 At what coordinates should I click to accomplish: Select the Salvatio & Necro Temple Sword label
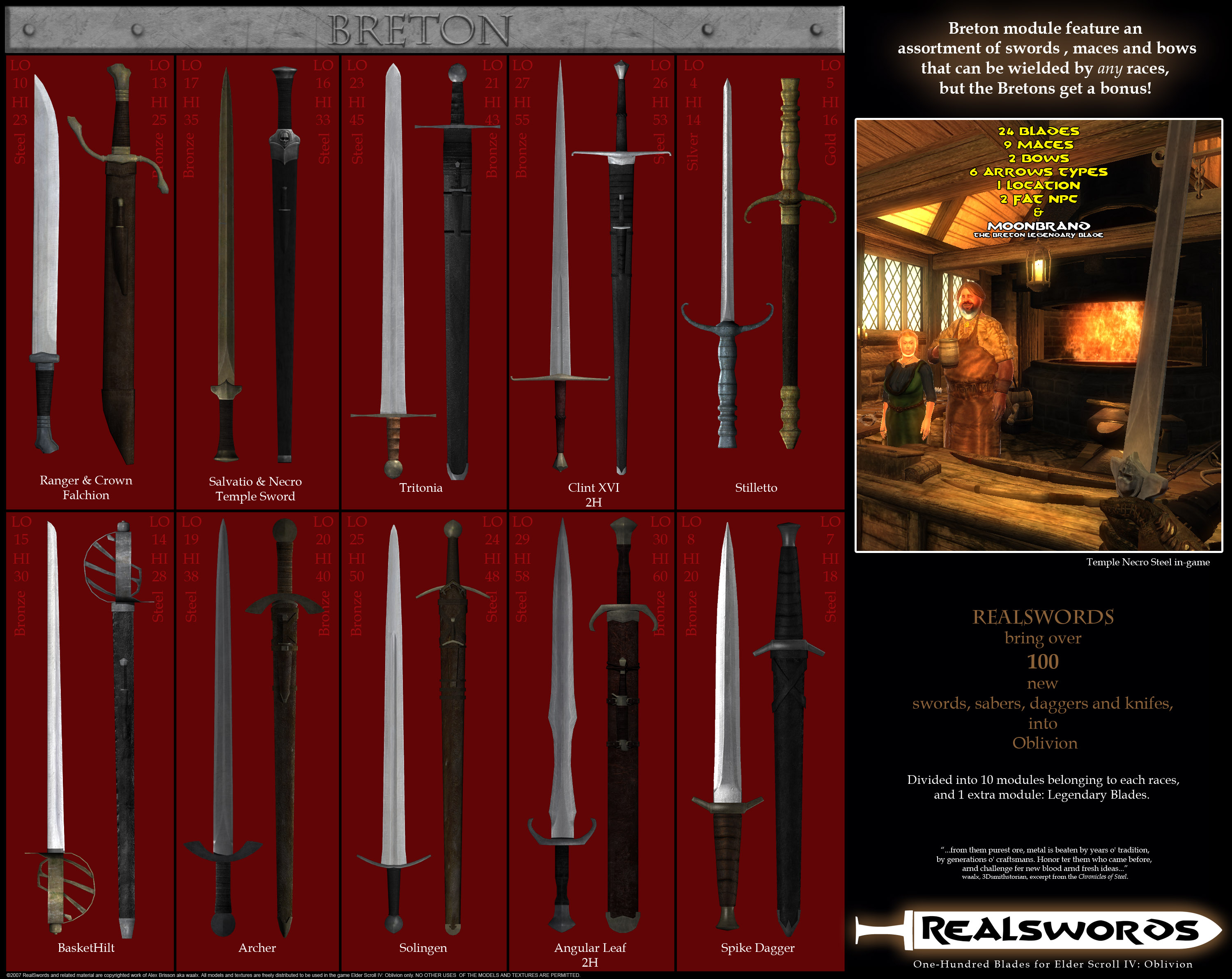tap(255, 488)
